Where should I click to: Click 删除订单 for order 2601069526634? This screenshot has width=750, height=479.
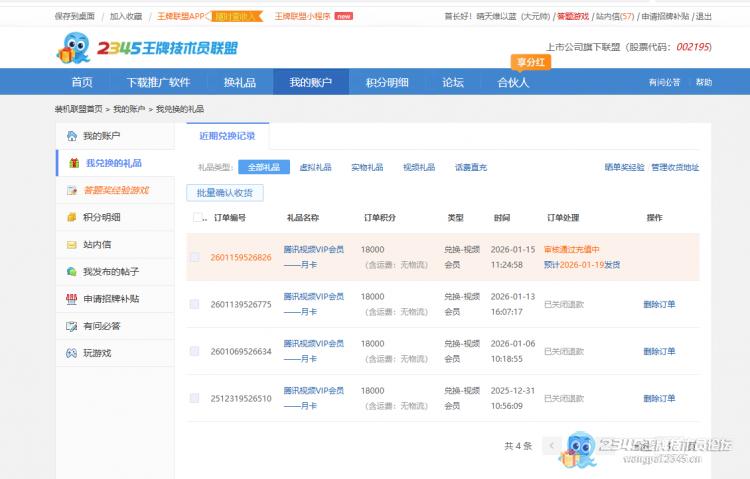659,351
